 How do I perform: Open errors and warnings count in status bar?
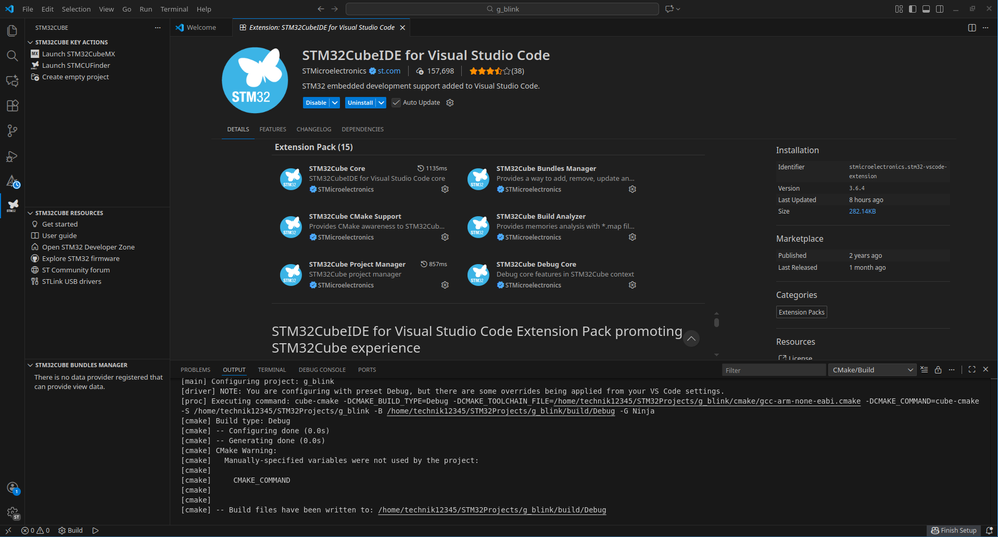click(35, 531)
